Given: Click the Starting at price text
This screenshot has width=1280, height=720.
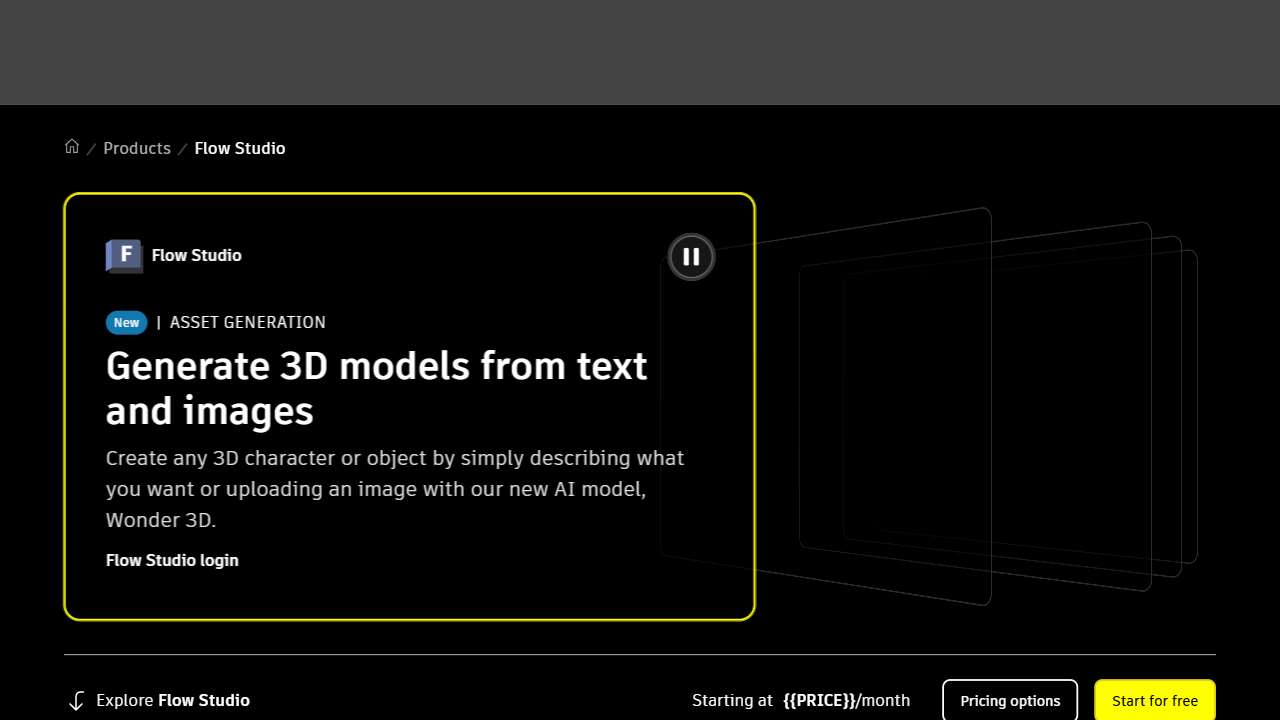Looking at the screenshot, I should pyautogui.click(x=732, y=700).
